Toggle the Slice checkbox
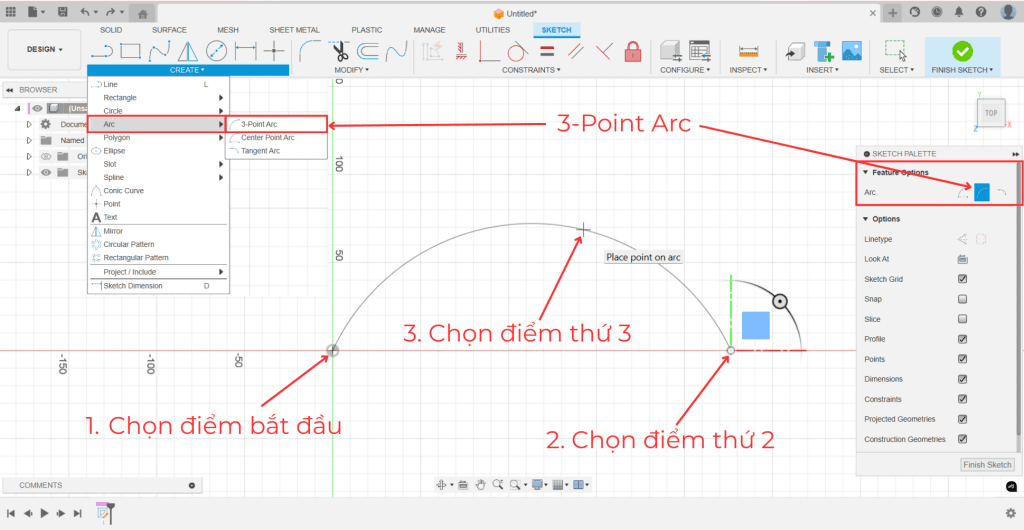Viewport: 1024px width, 530px height. [962, 319]
